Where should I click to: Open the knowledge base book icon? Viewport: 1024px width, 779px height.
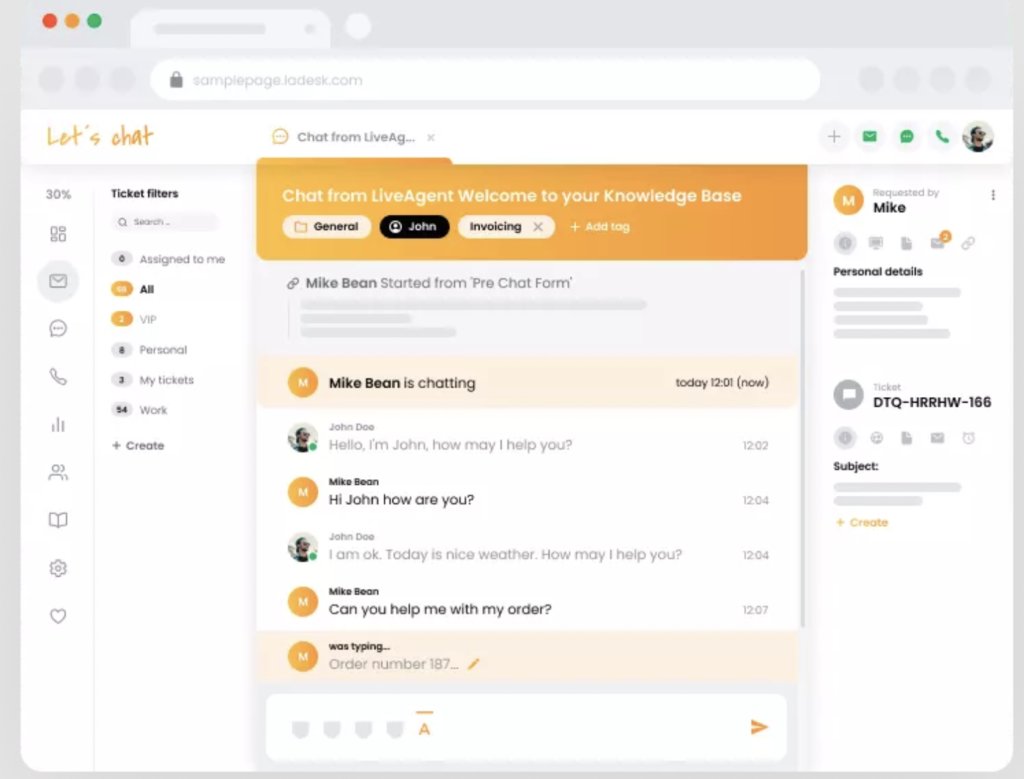[x=58, y=520]
